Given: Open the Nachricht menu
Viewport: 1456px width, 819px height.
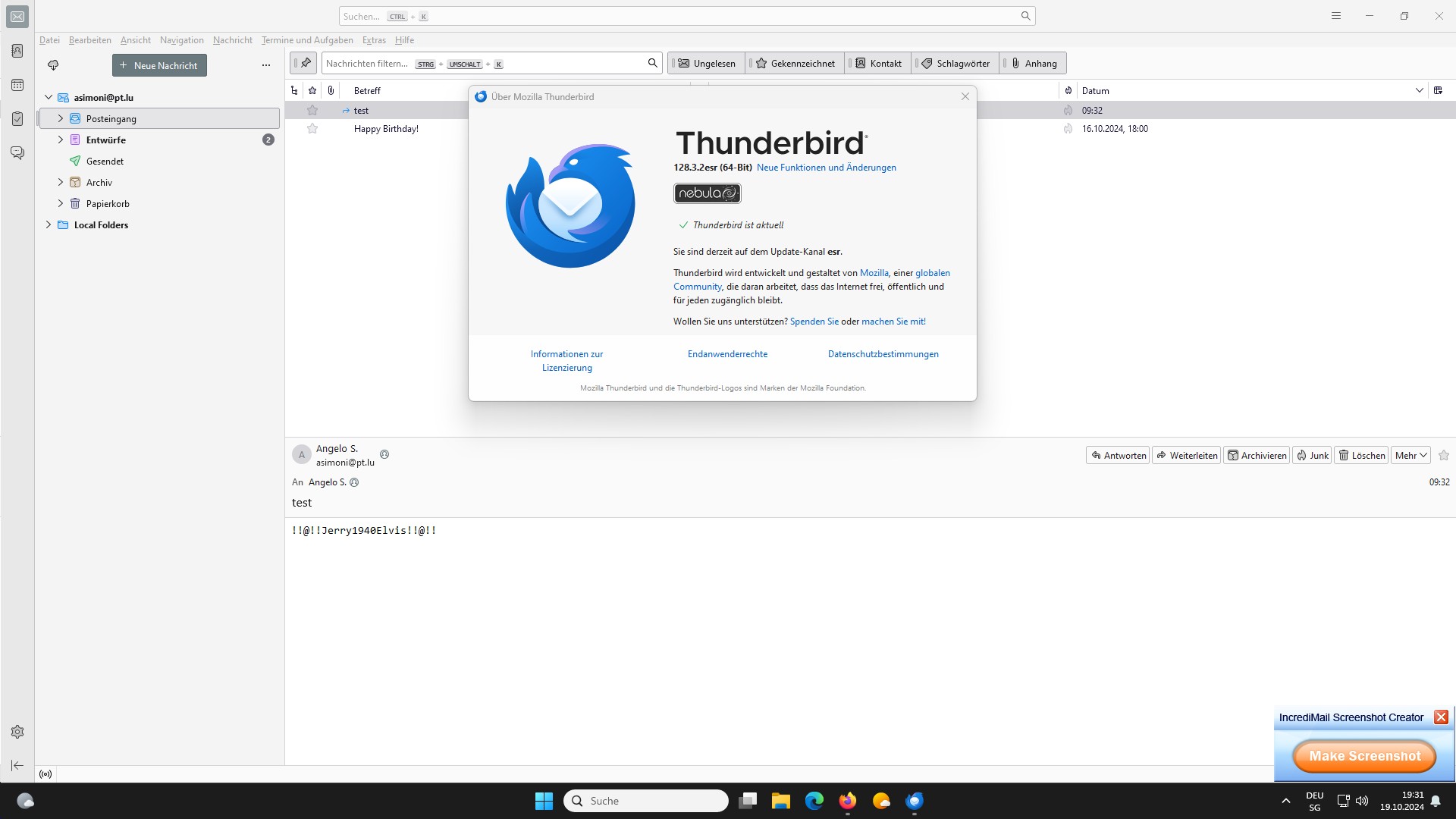Looking at the screenshot, I should (x=232, y=40).
